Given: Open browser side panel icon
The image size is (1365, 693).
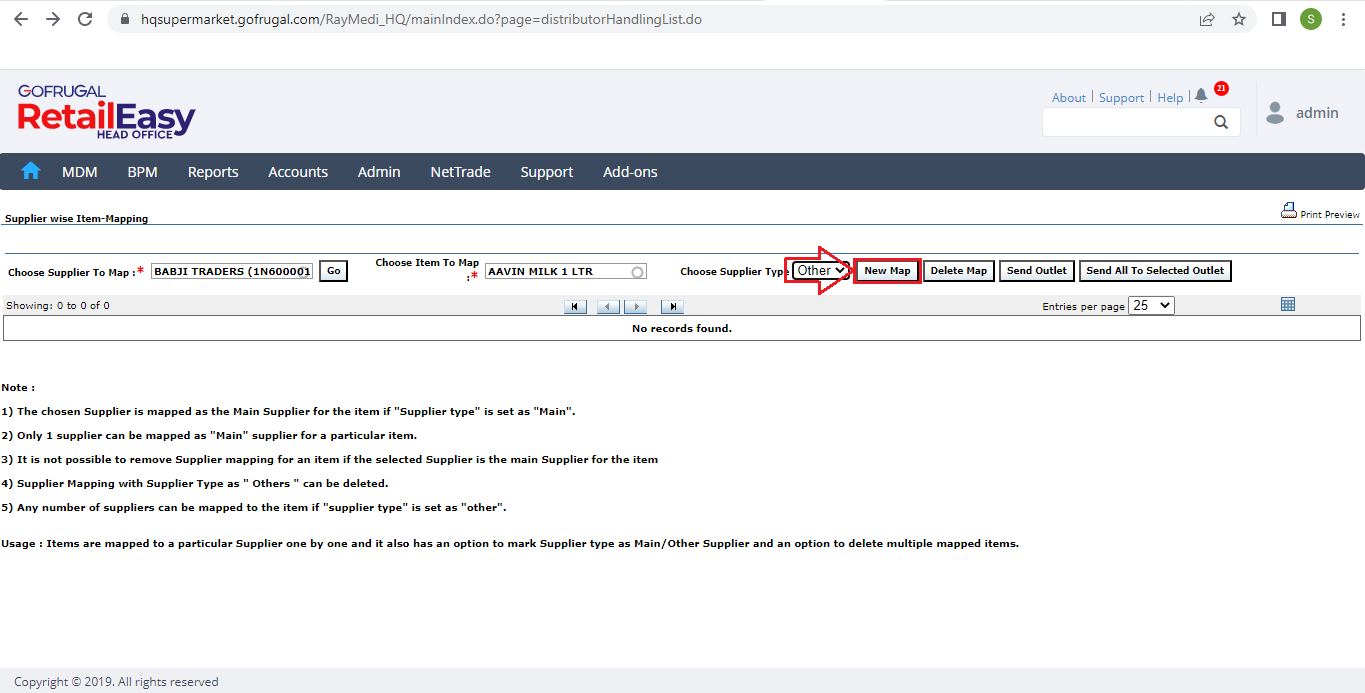Looking at the screenshot, I should (1278, 19).
